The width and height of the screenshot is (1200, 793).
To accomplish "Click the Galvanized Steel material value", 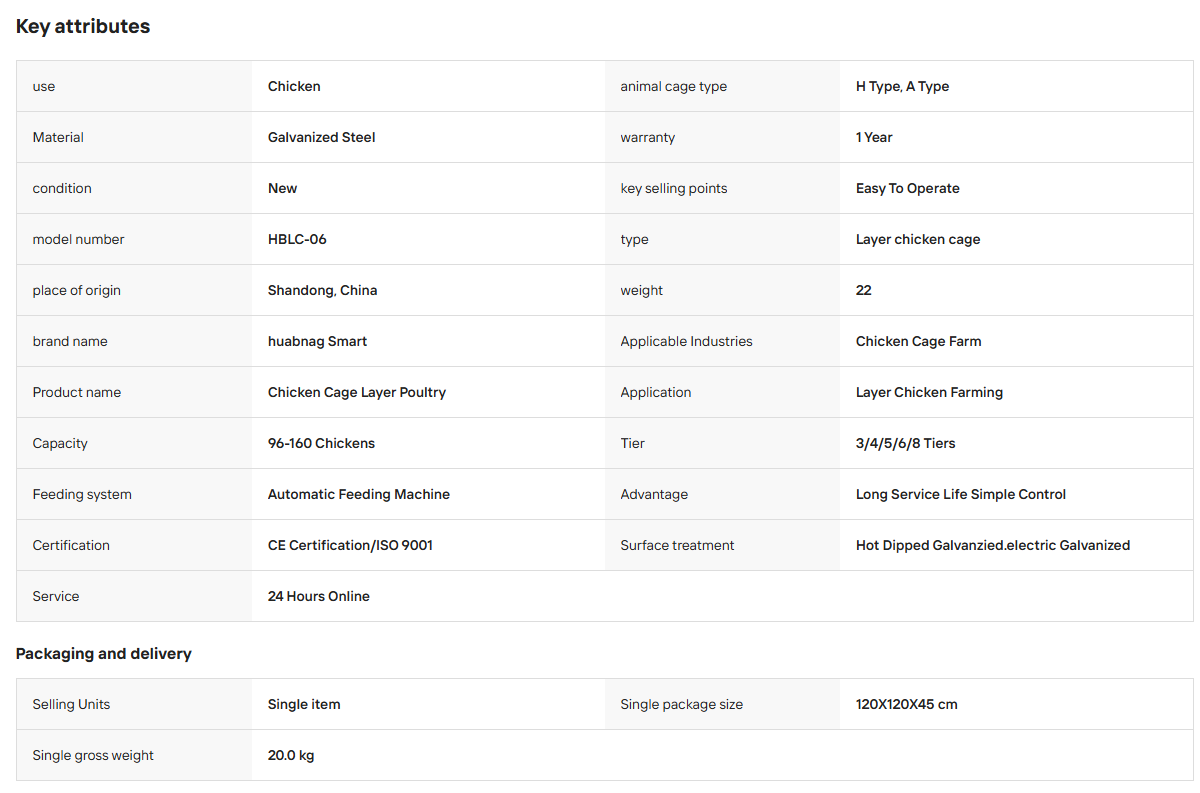I will [322, 137].
